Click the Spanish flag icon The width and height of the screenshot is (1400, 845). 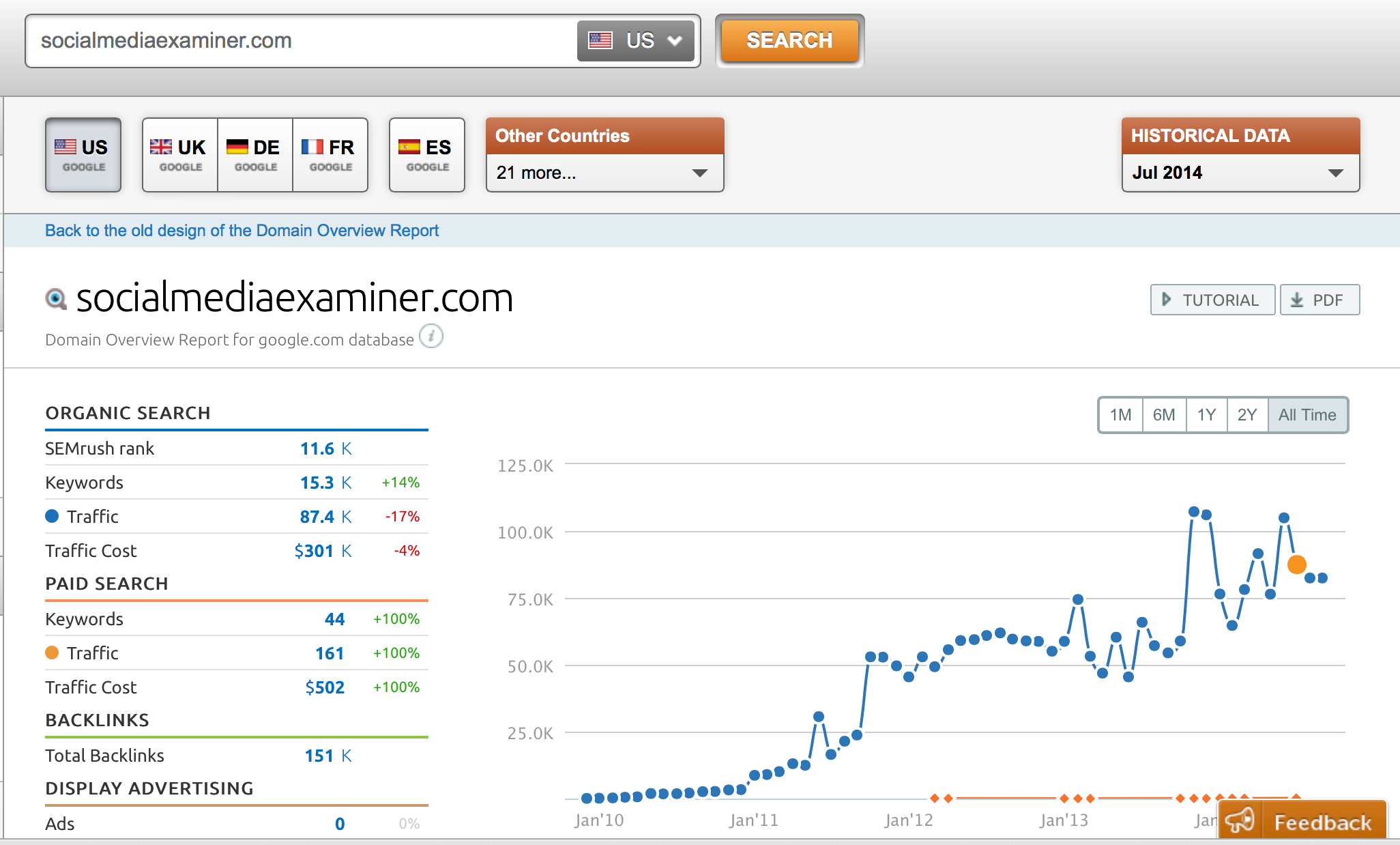click(x=409, y=147)
